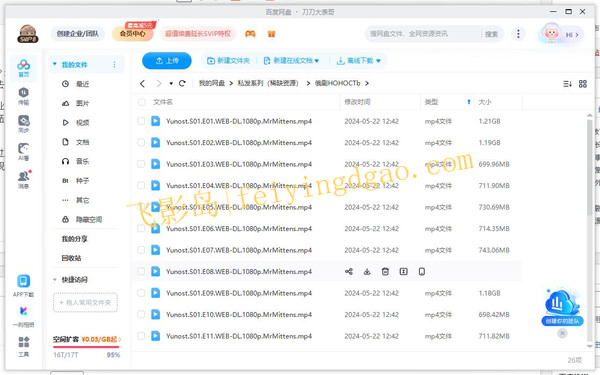Refresh the file list with reload icon
Image resolution: width=600 pixels, height=375 pixels.
point(182,83)
